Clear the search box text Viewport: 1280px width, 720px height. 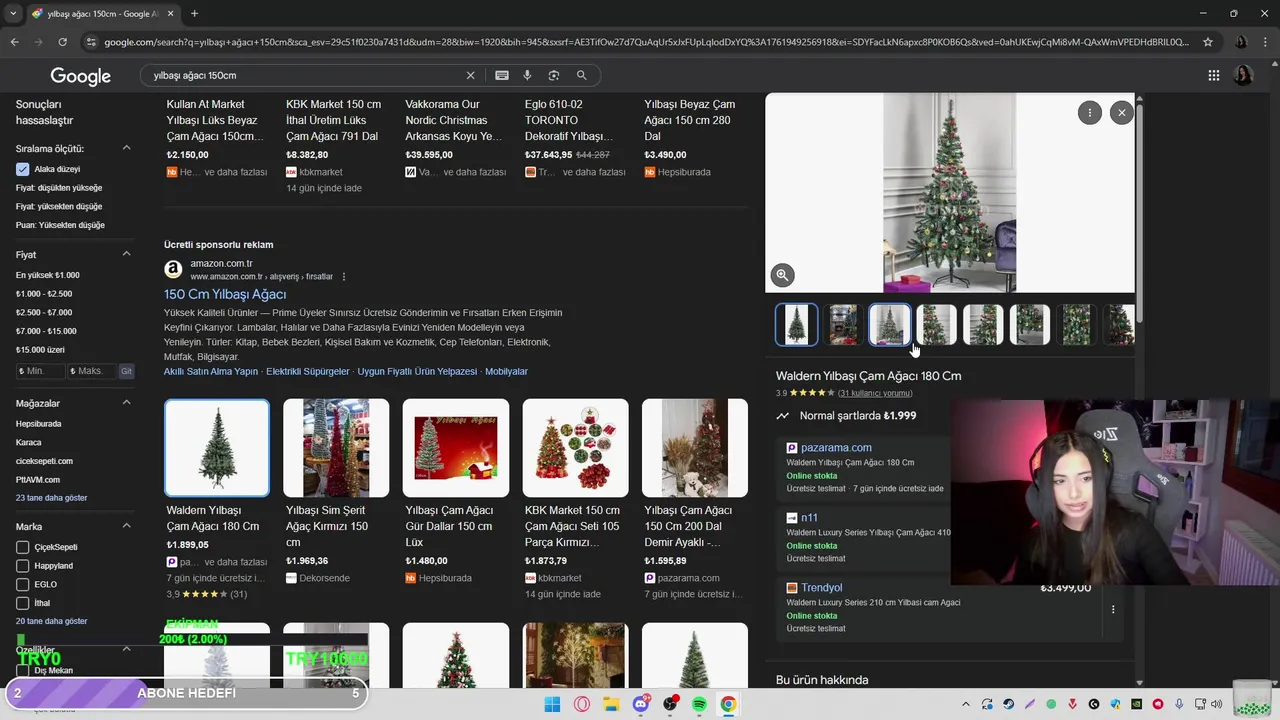point(470,75)
